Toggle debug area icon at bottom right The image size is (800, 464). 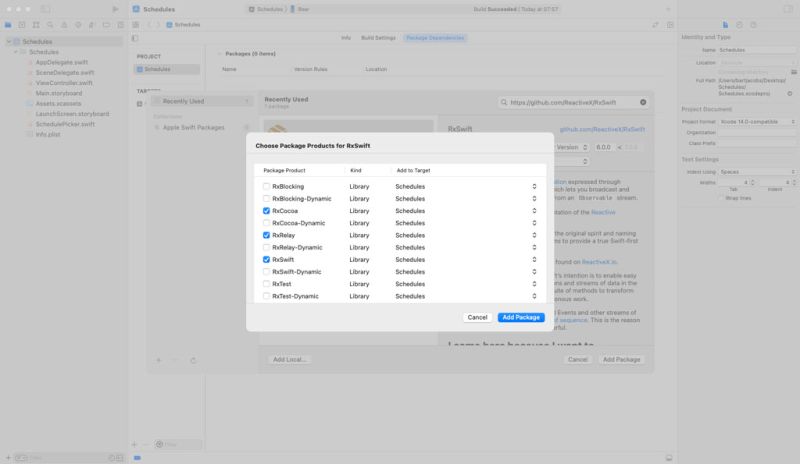tap(669, 458)
